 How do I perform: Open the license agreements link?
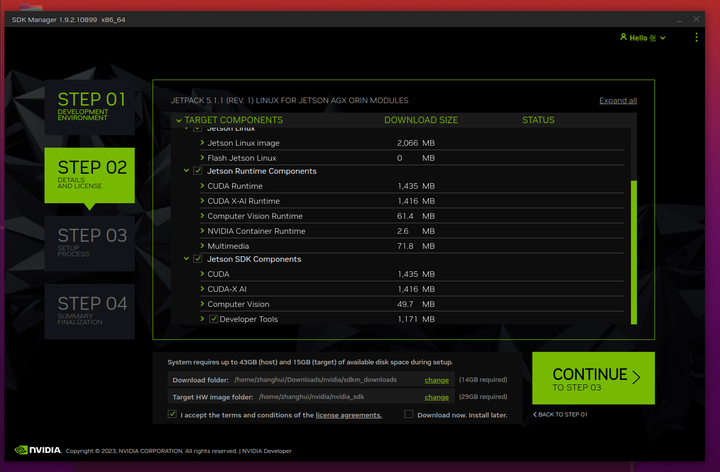tap(349, 415)
